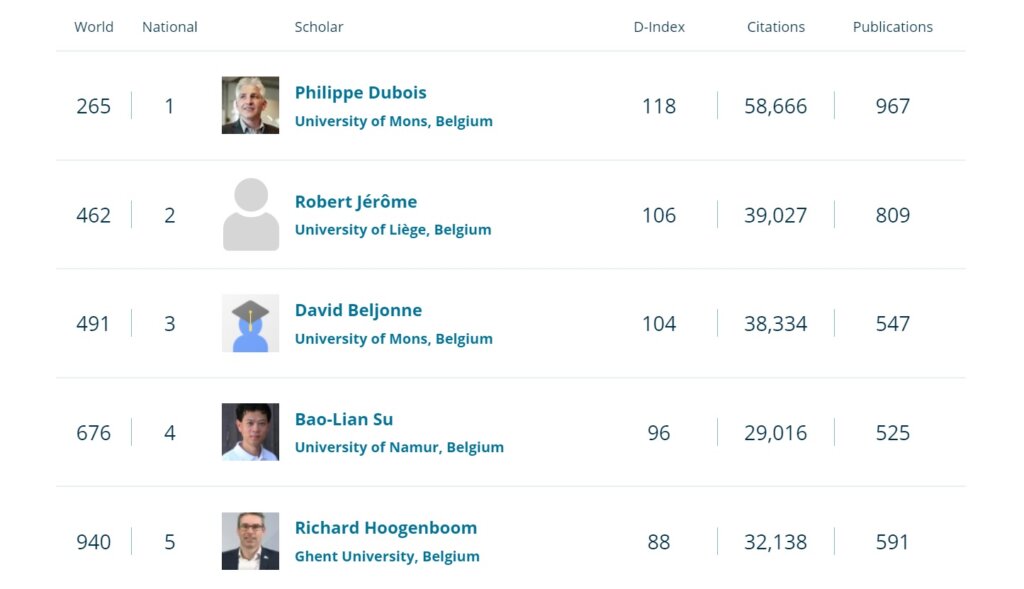Viewport: 1024px width, 589px height.
Task: Click the Scholar column header
Action: pyautogui.click(x=319, y=27)
